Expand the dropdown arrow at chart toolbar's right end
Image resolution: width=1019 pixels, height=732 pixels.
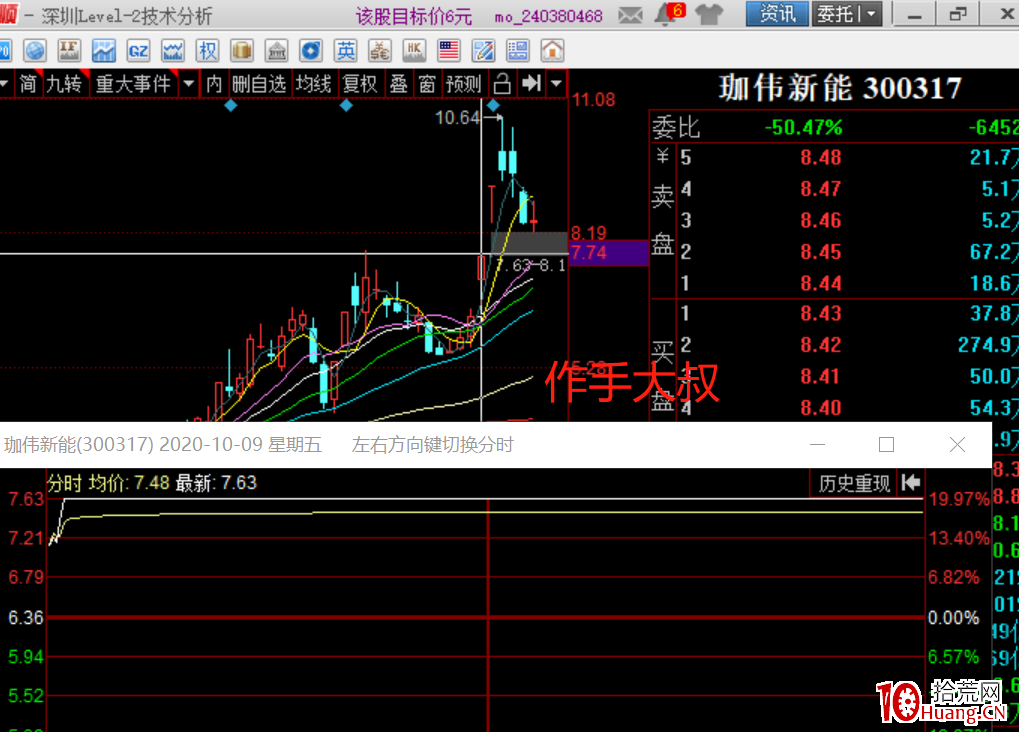coord(556,83)
